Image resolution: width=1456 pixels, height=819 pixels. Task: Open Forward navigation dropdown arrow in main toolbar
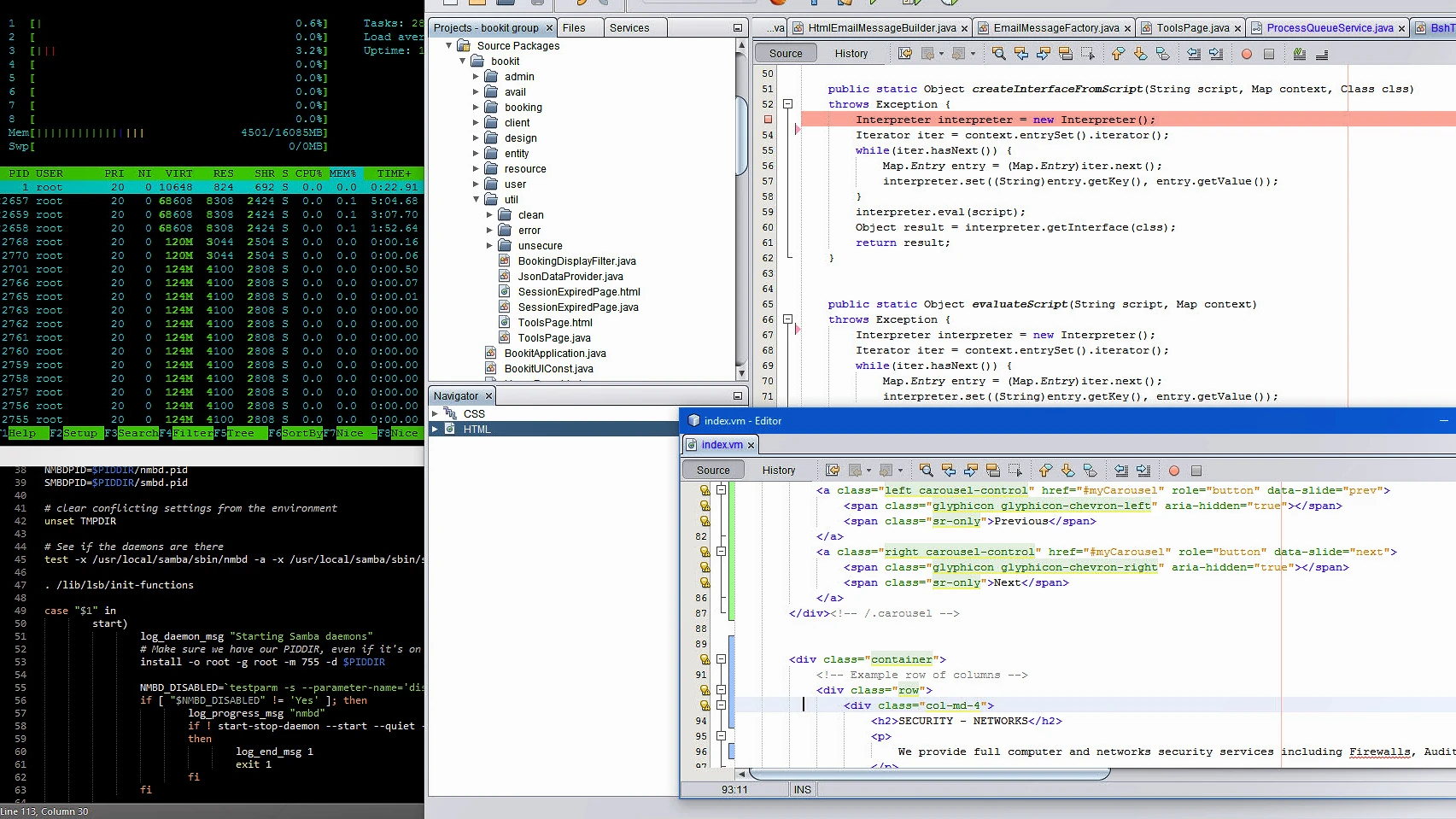click(973, 54)
